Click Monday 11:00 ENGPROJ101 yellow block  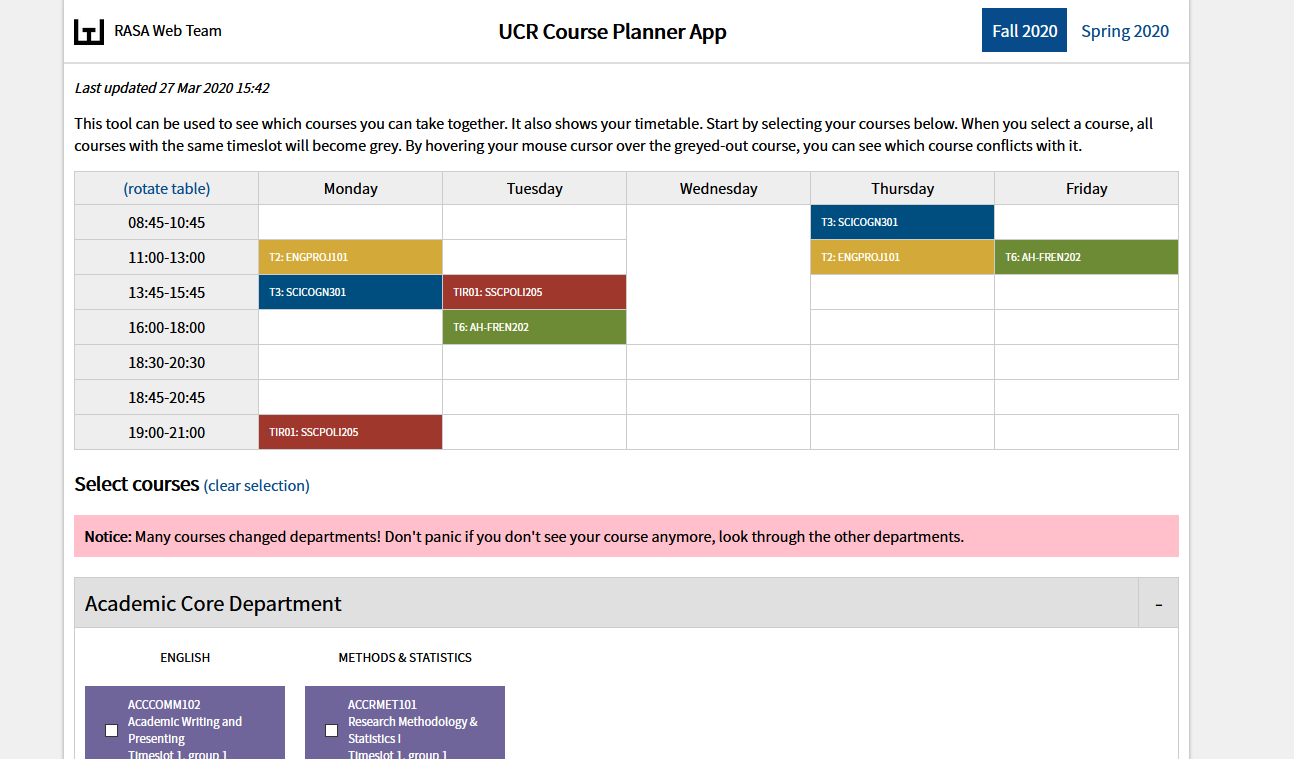coord(350,257)
